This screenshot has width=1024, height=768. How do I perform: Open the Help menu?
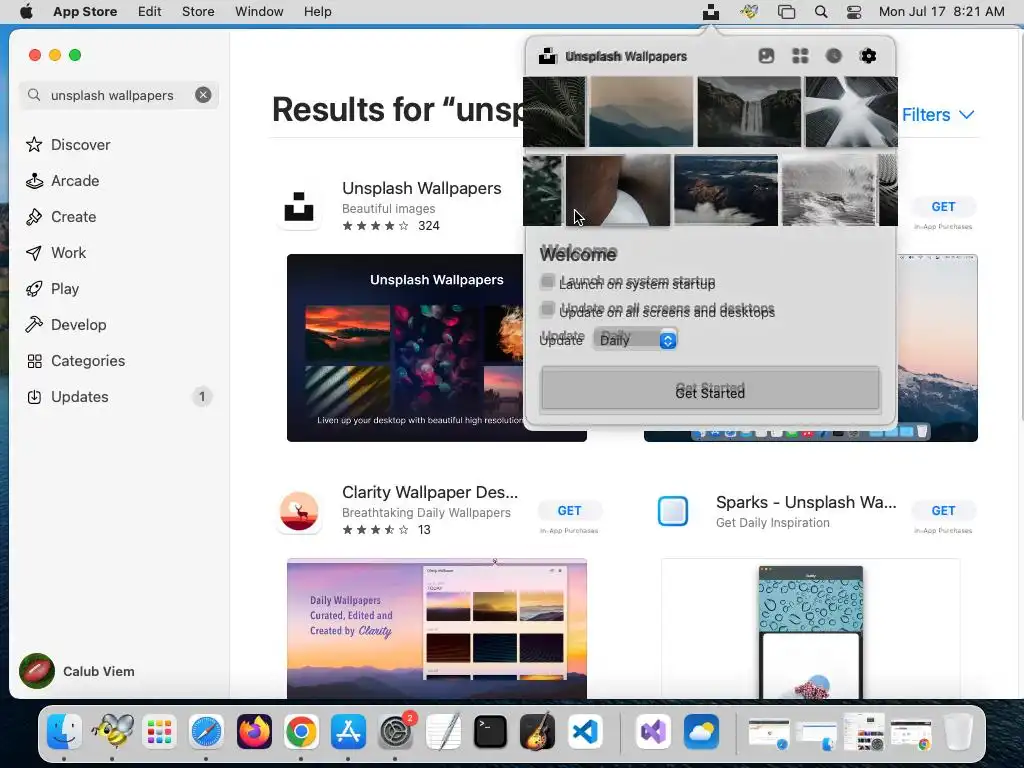tap(317, 12)
